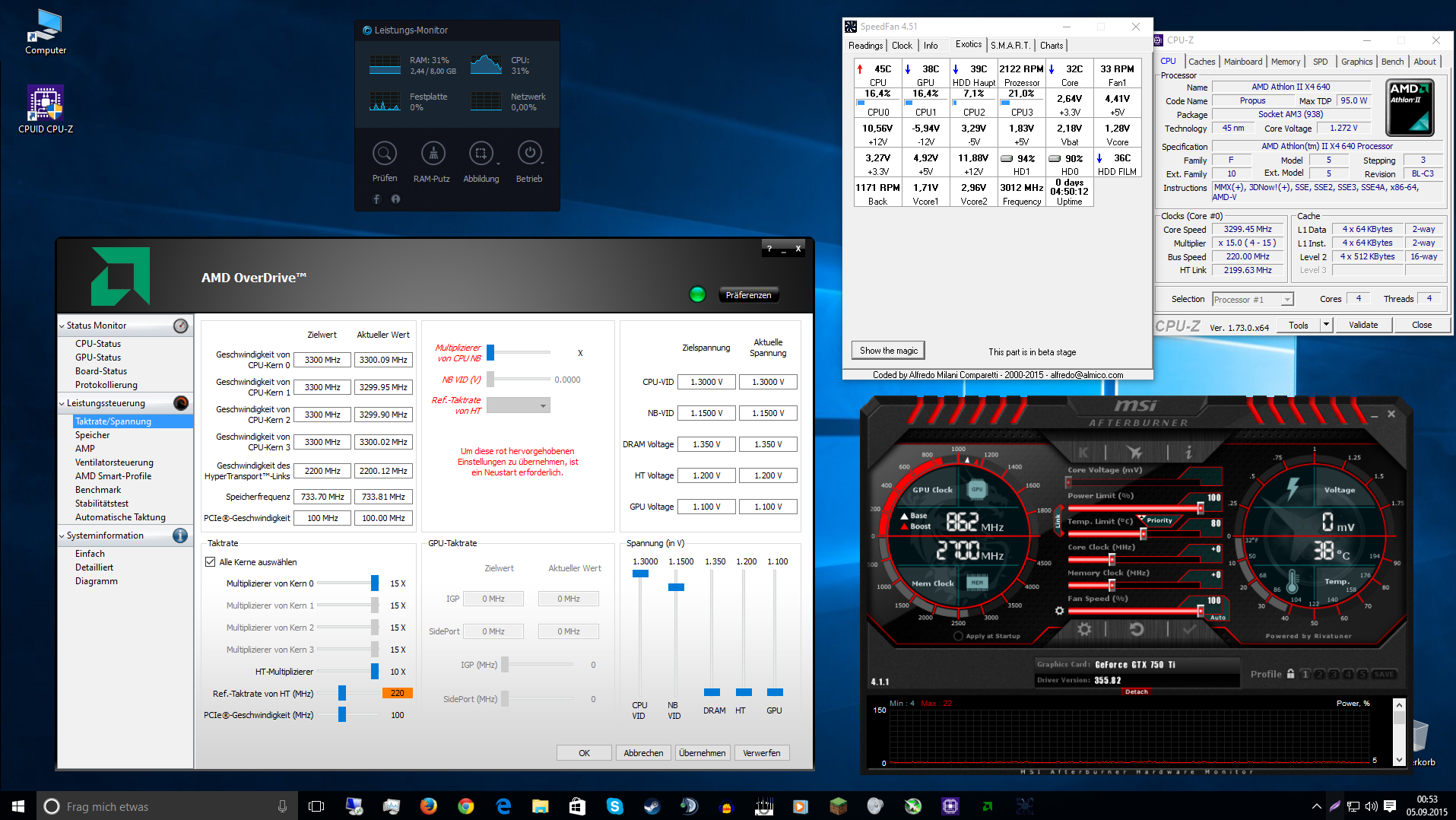This screenshot has height=820, width=1456.
Task: Open the Tools dropdown arrow in CPU-Z
Action: click(1326, 325)
